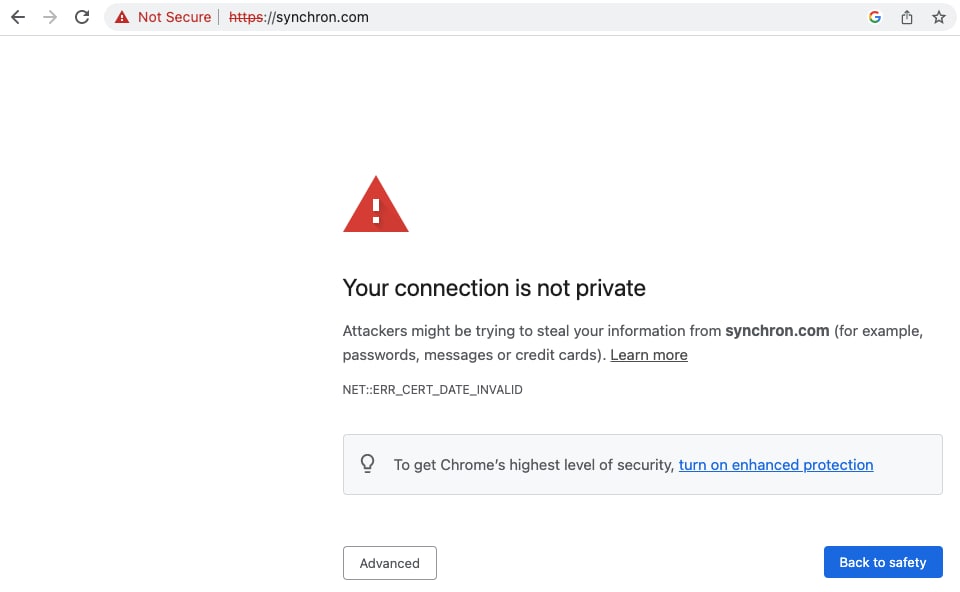Click the browser back arrow
Viewport: 960px width, 592px height.
coord(17,17)
